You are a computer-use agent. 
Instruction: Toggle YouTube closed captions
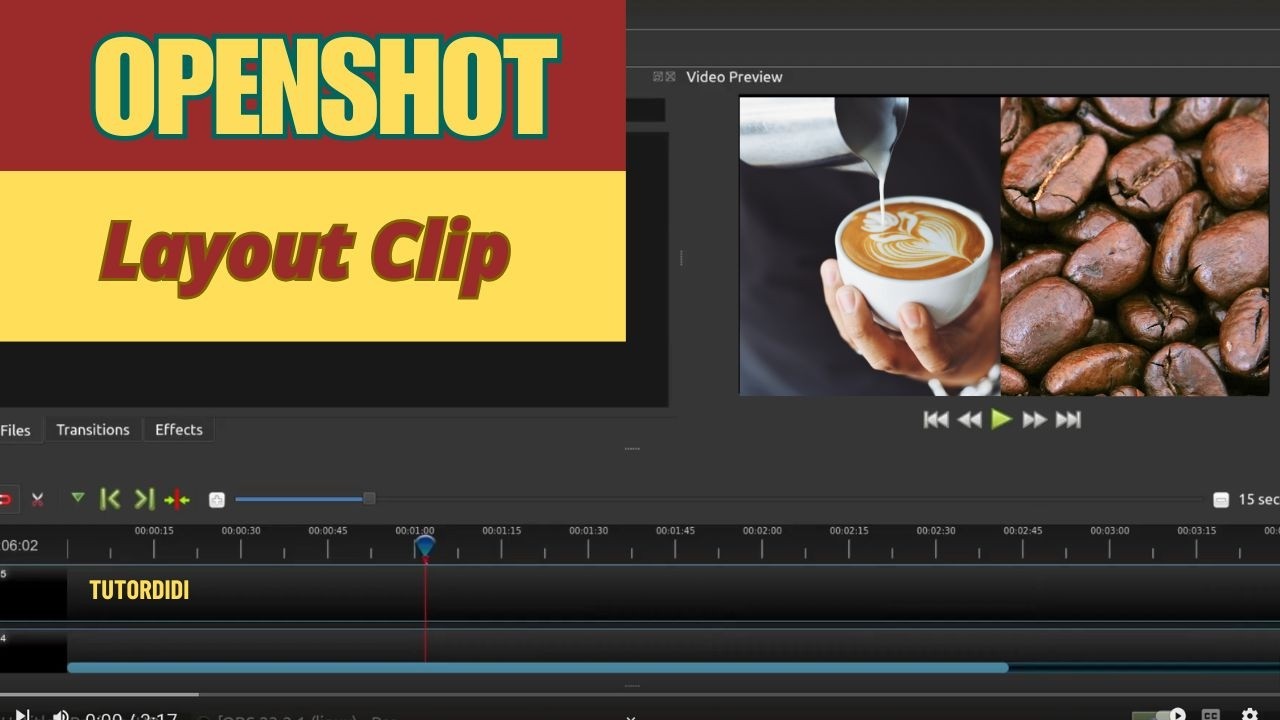pyautogui.click(x=1211, y=715)
